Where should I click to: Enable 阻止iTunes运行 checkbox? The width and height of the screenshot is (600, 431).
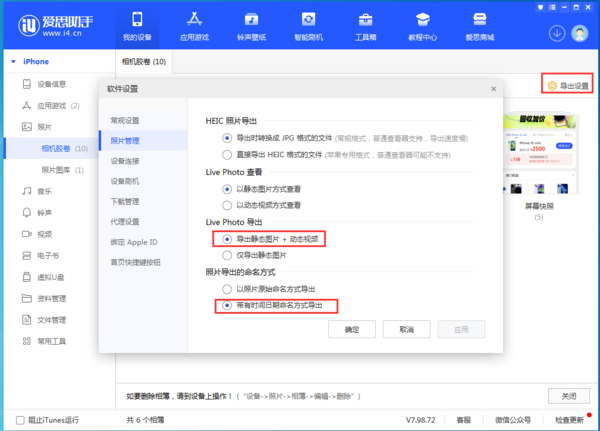click(23, 419)
